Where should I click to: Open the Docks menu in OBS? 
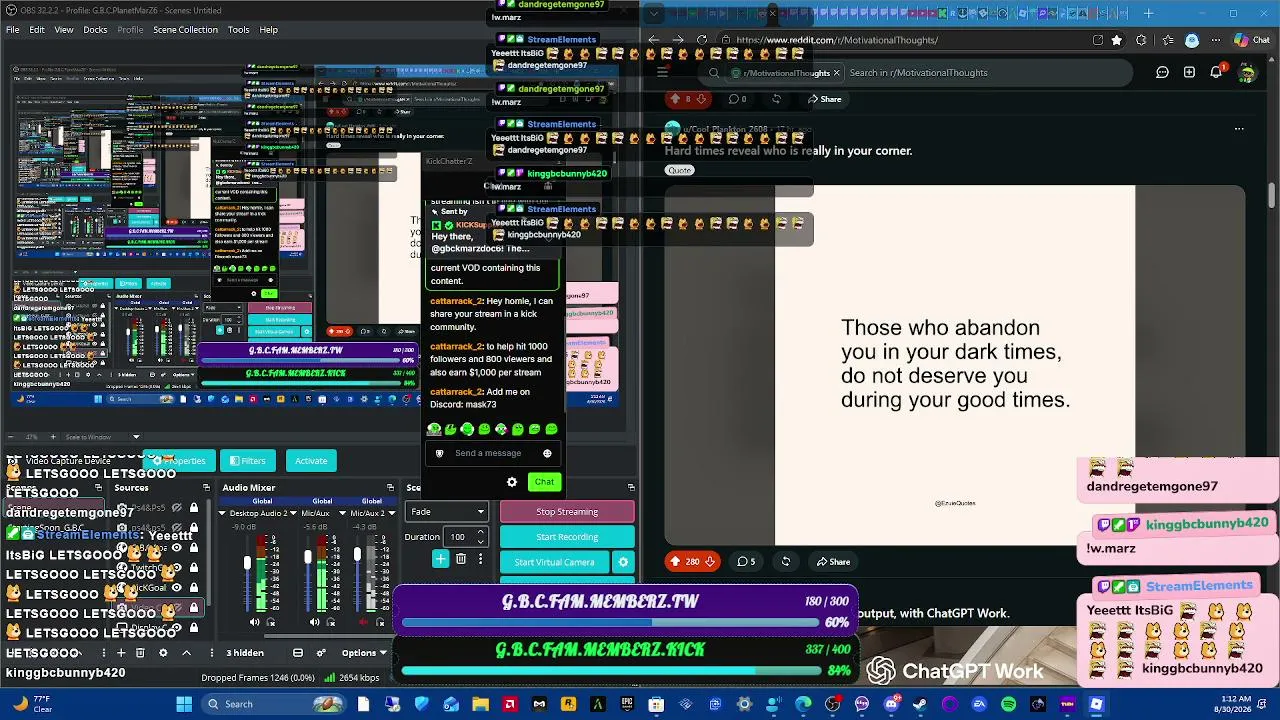tap(95, 30)
